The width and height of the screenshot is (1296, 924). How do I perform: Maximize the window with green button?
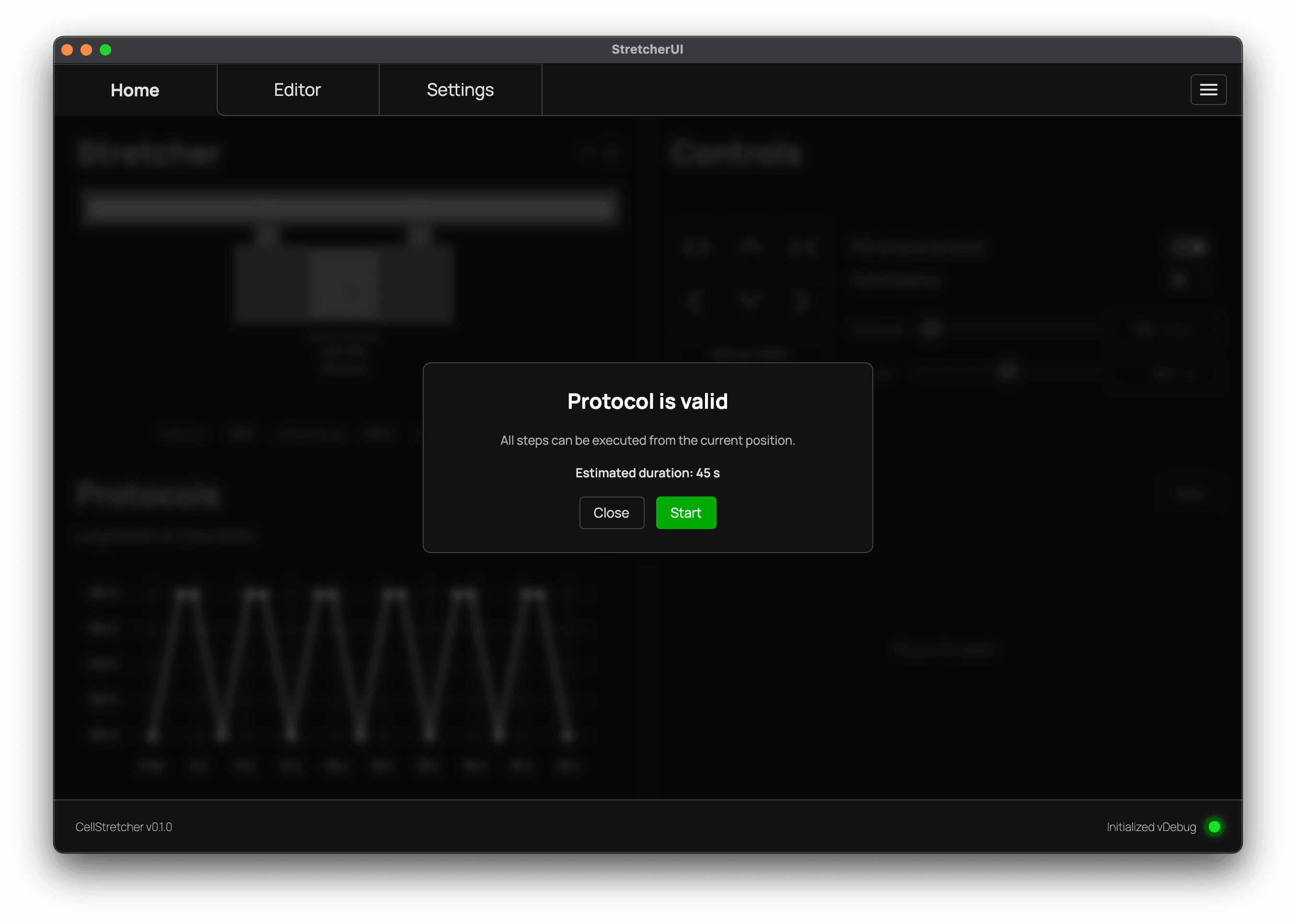click(x=105, y=50)
